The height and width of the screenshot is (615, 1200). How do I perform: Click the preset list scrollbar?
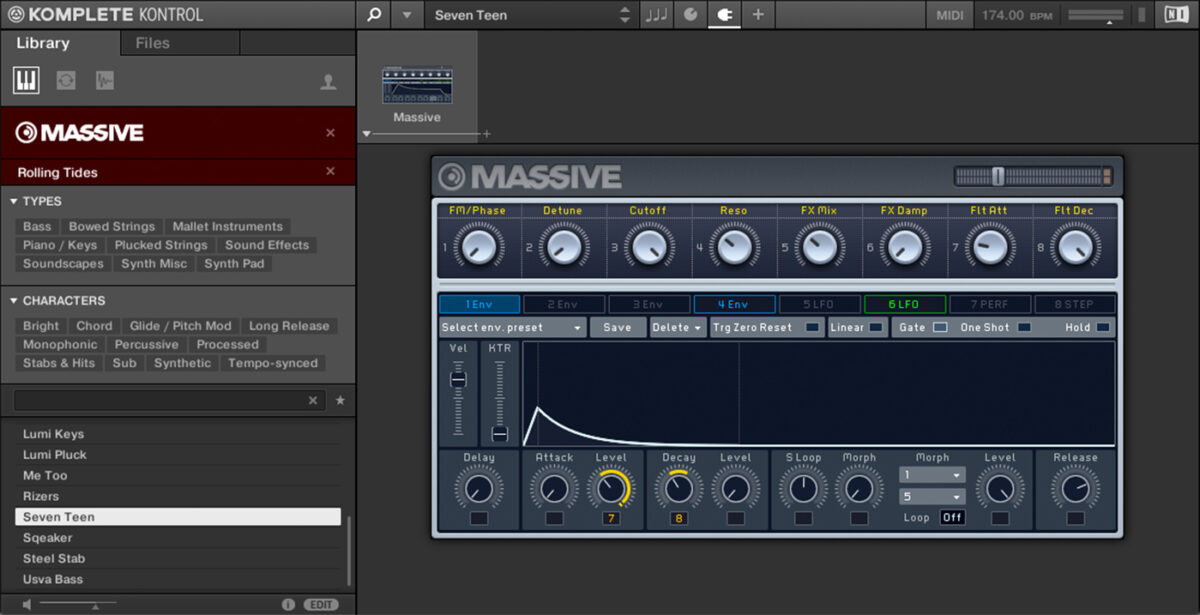tap(349, 551)
